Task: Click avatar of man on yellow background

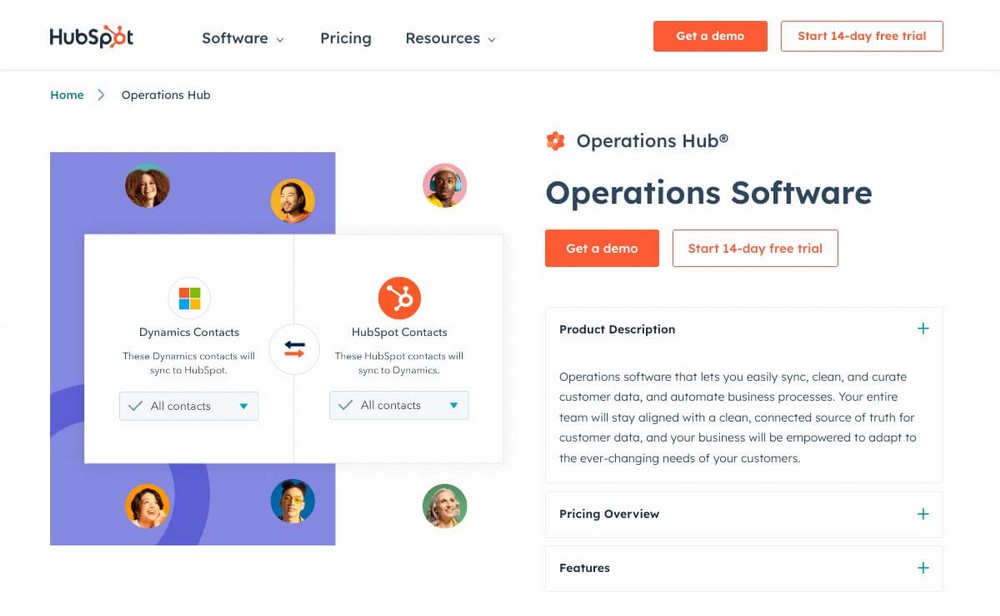Action: click(x=293, y=200)
